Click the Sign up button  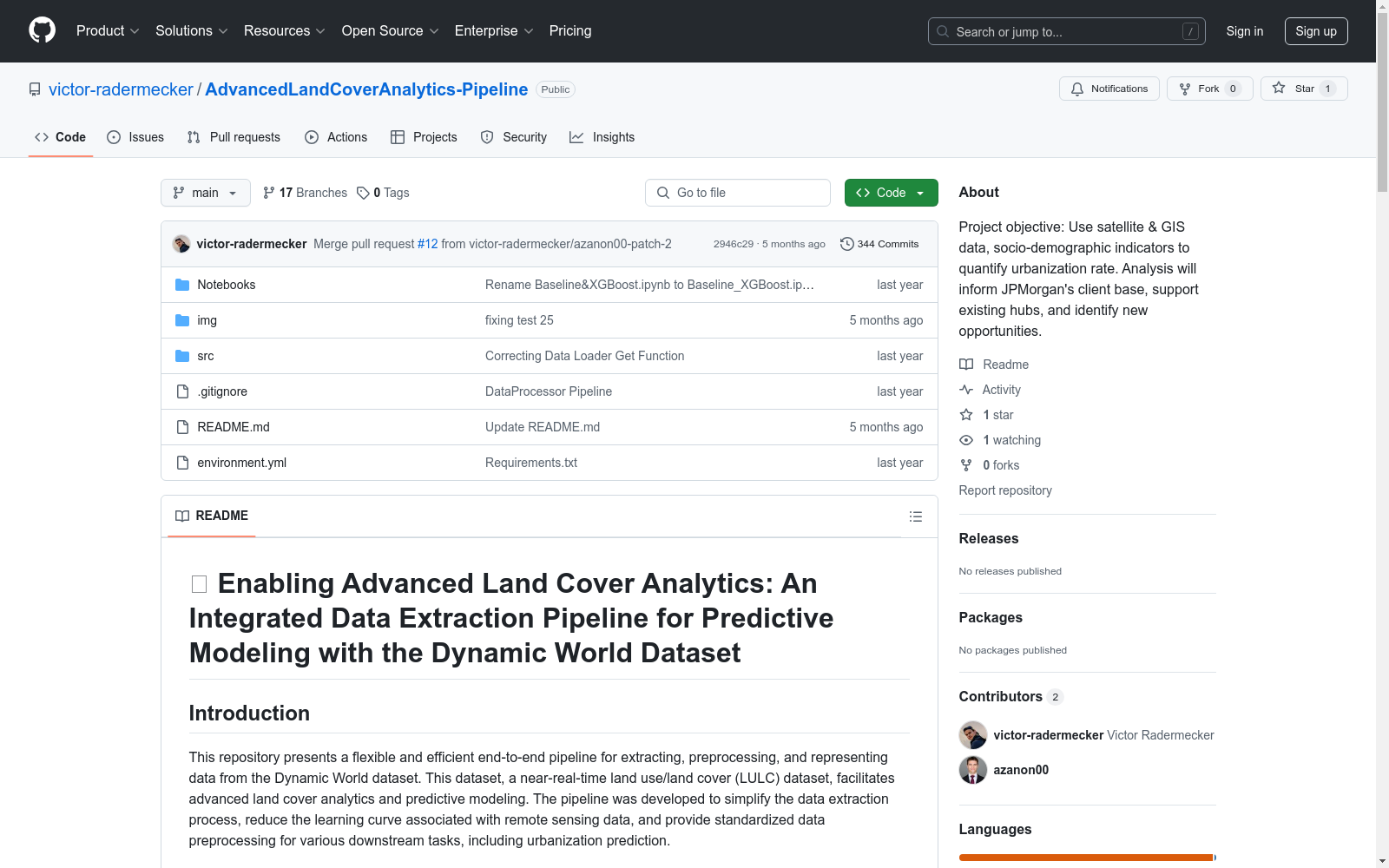click(1315, 31)
